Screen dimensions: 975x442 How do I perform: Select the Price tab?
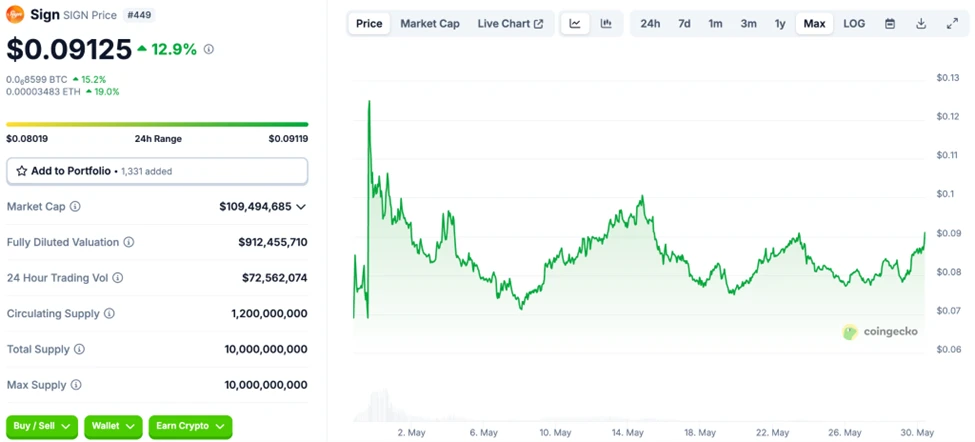pos(369,24)
